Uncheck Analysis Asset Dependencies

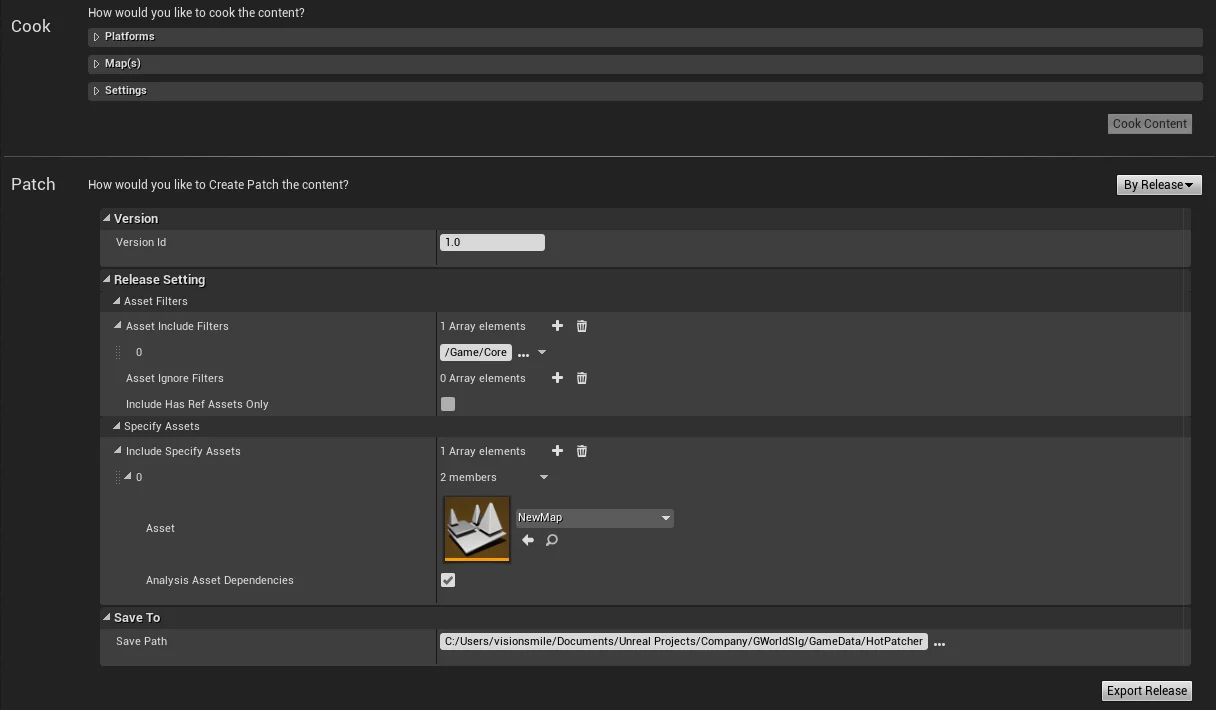coord(448,580)
